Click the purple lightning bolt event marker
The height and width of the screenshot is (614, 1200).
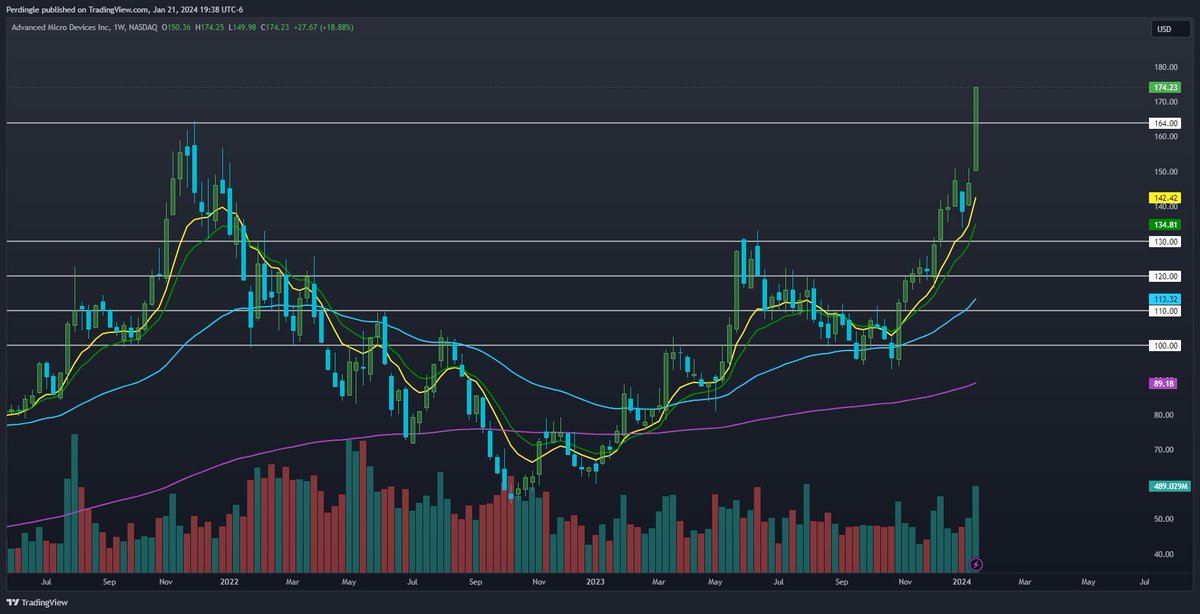point(976,564)
